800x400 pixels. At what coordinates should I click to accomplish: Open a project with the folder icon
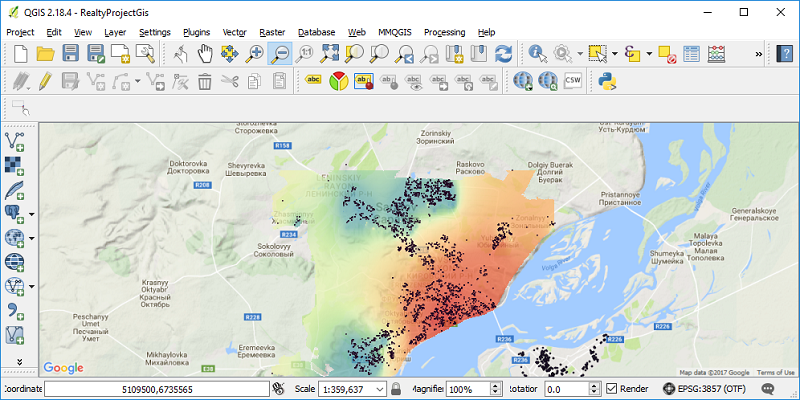tap(45, 54)
